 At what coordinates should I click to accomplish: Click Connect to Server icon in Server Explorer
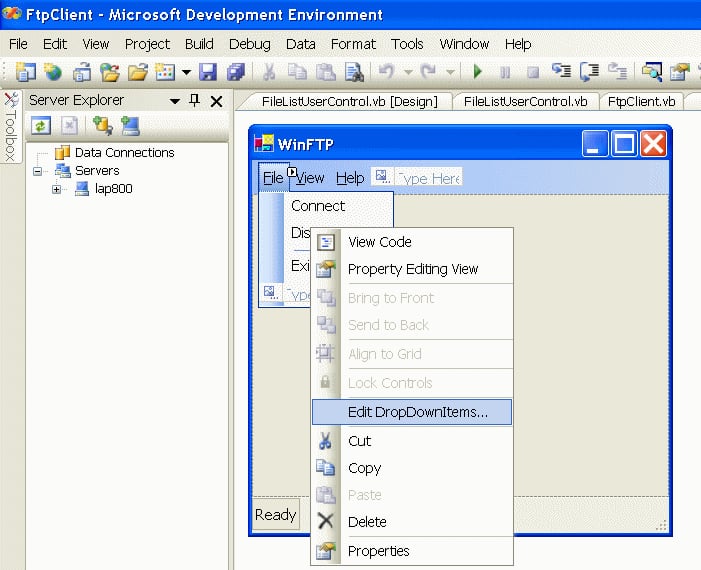(x=130, y=126)
